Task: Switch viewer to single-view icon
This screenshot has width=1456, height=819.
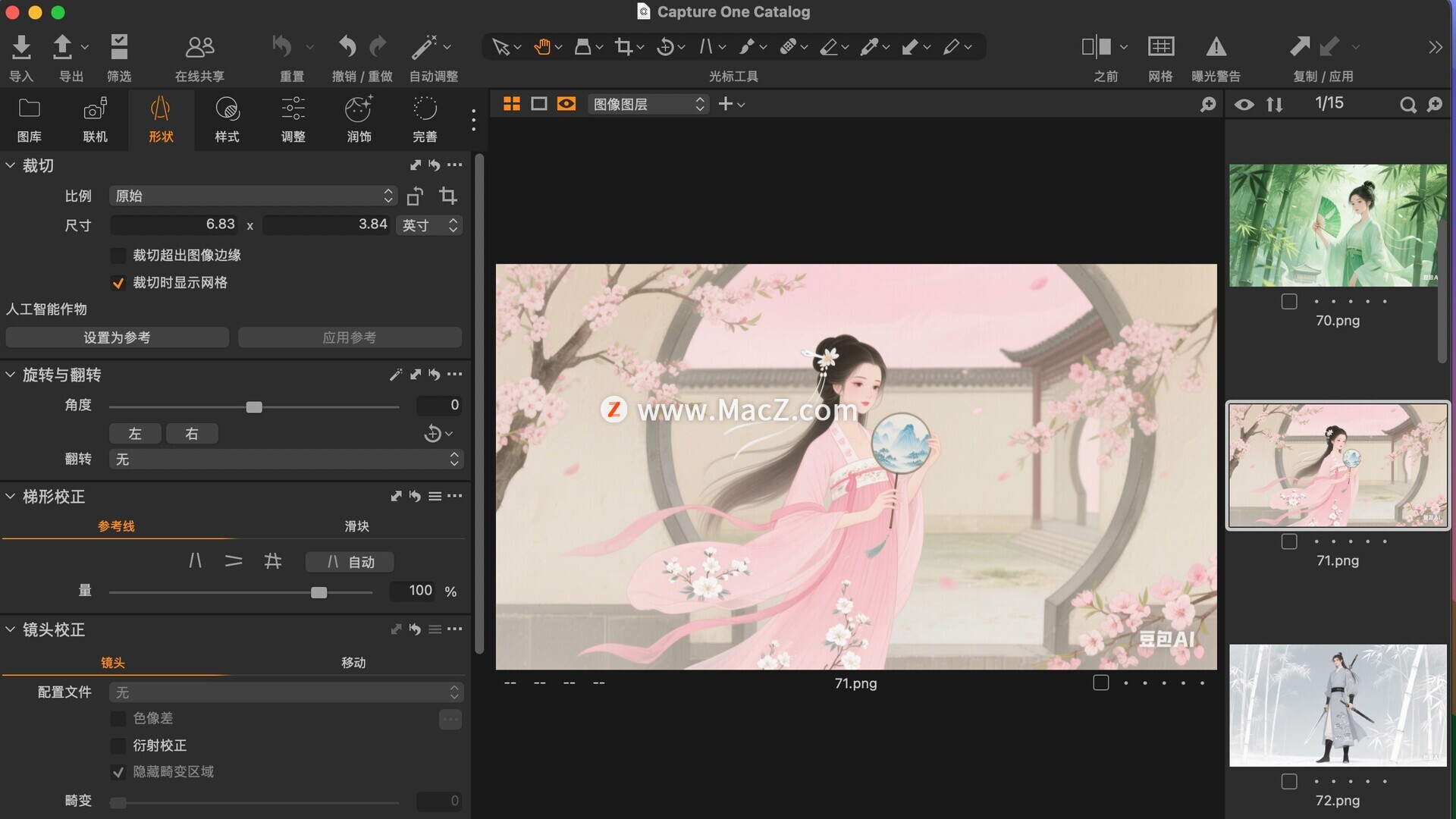Action: click(539, 104)
